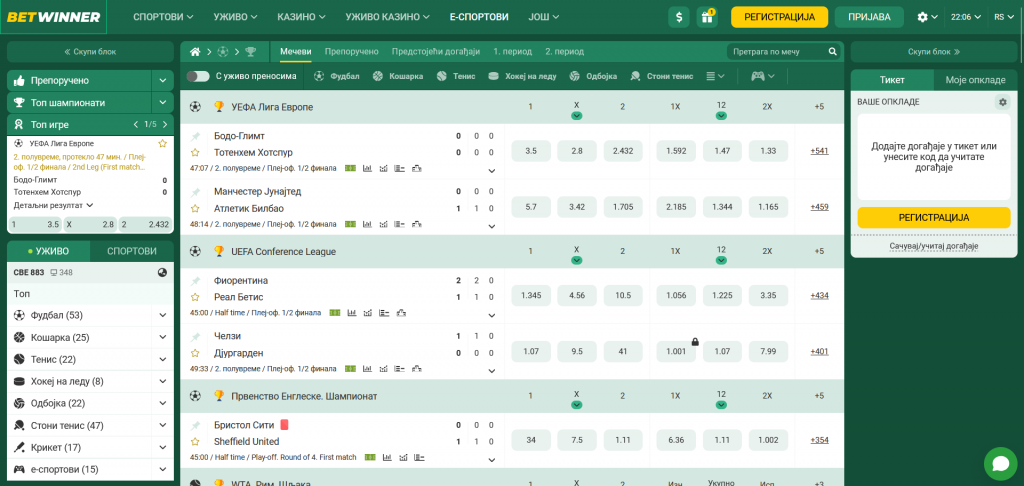Image resolution: width=1024 pixels, height=486 pixels.
Task: Favorite the Реал Бетис match star
Action: tap(195, 297)
